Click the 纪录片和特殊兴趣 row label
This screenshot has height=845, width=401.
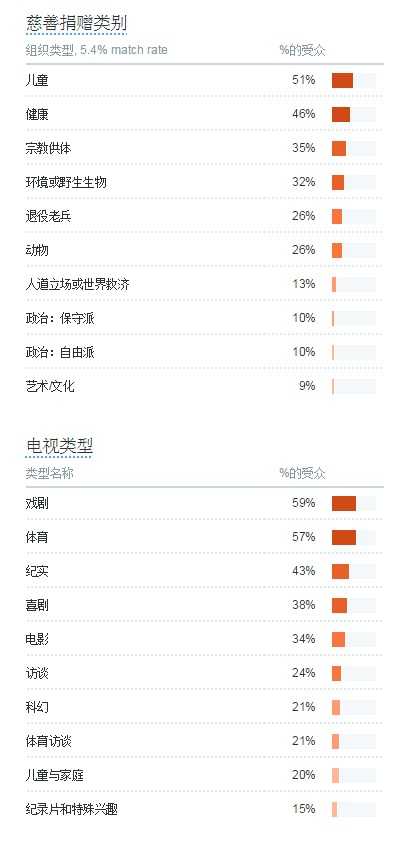click(71, 809)
